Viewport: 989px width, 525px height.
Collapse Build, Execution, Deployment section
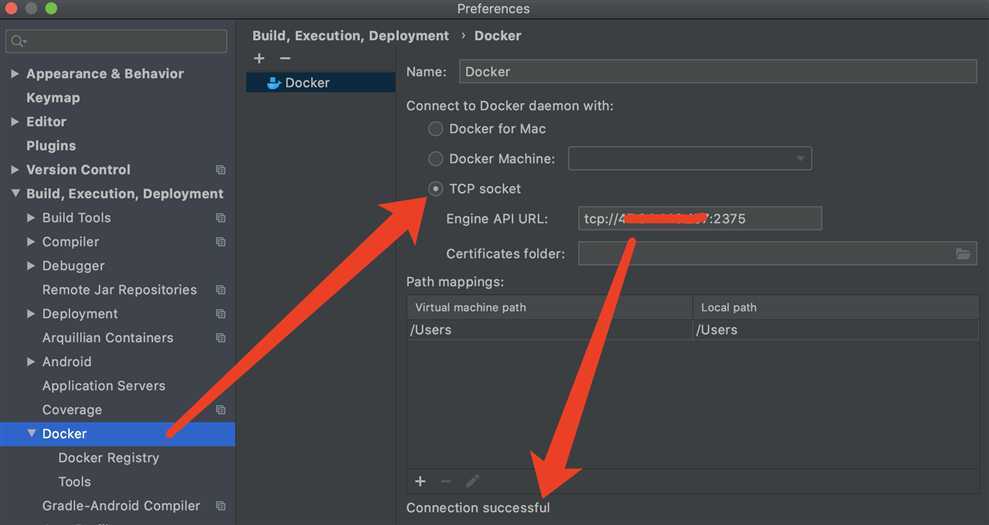(15, 194)
